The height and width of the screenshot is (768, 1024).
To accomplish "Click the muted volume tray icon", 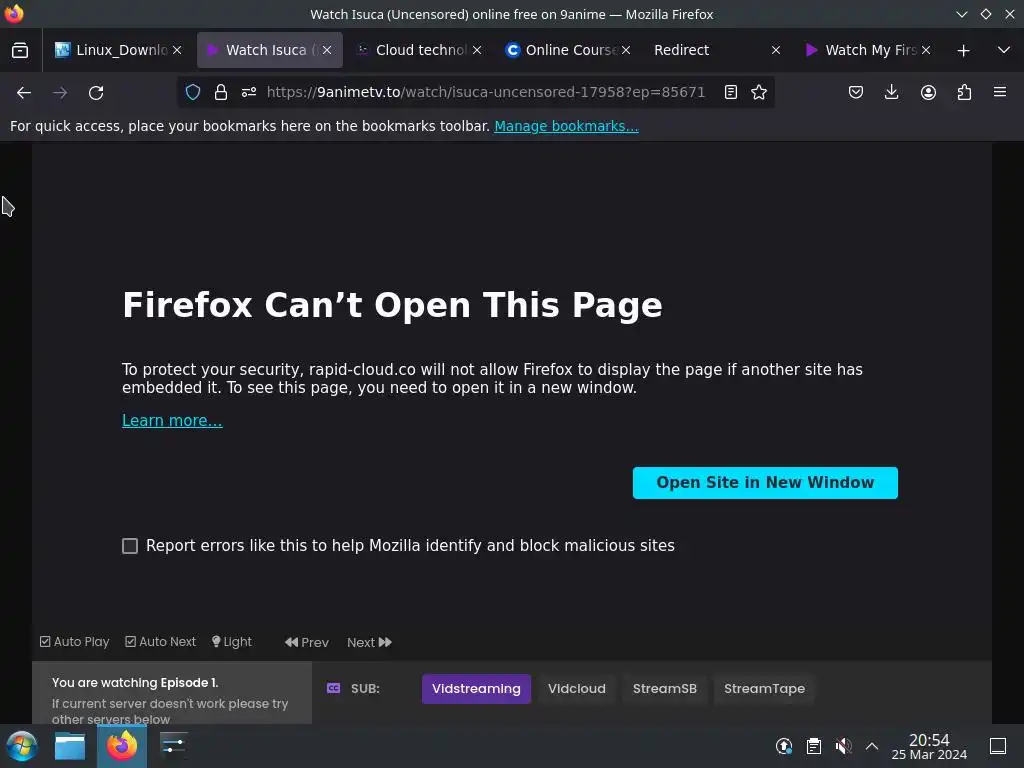I will tap(843, 746).
